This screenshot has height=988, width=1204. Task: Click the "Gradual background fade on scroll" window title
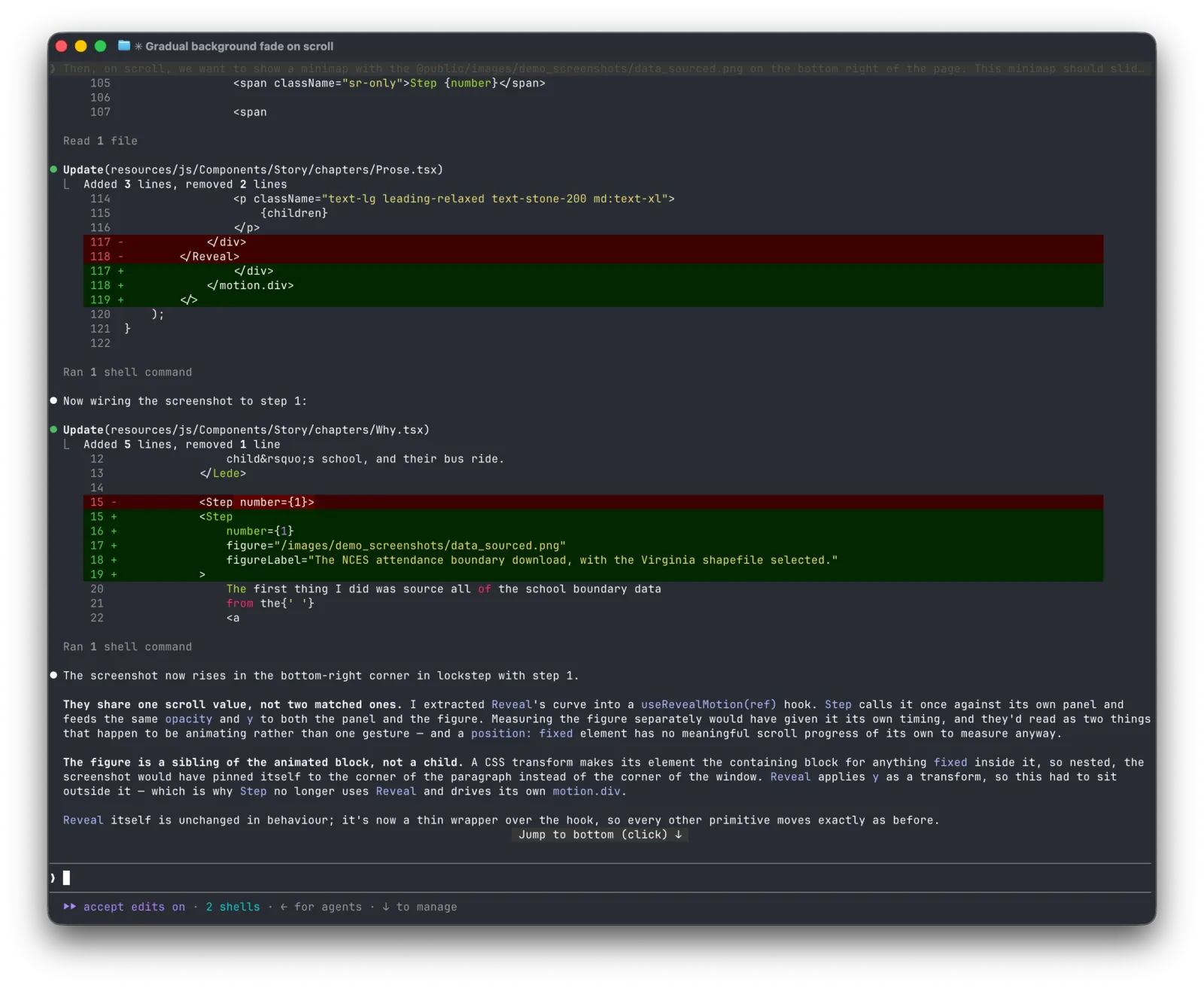click(239, 47)
